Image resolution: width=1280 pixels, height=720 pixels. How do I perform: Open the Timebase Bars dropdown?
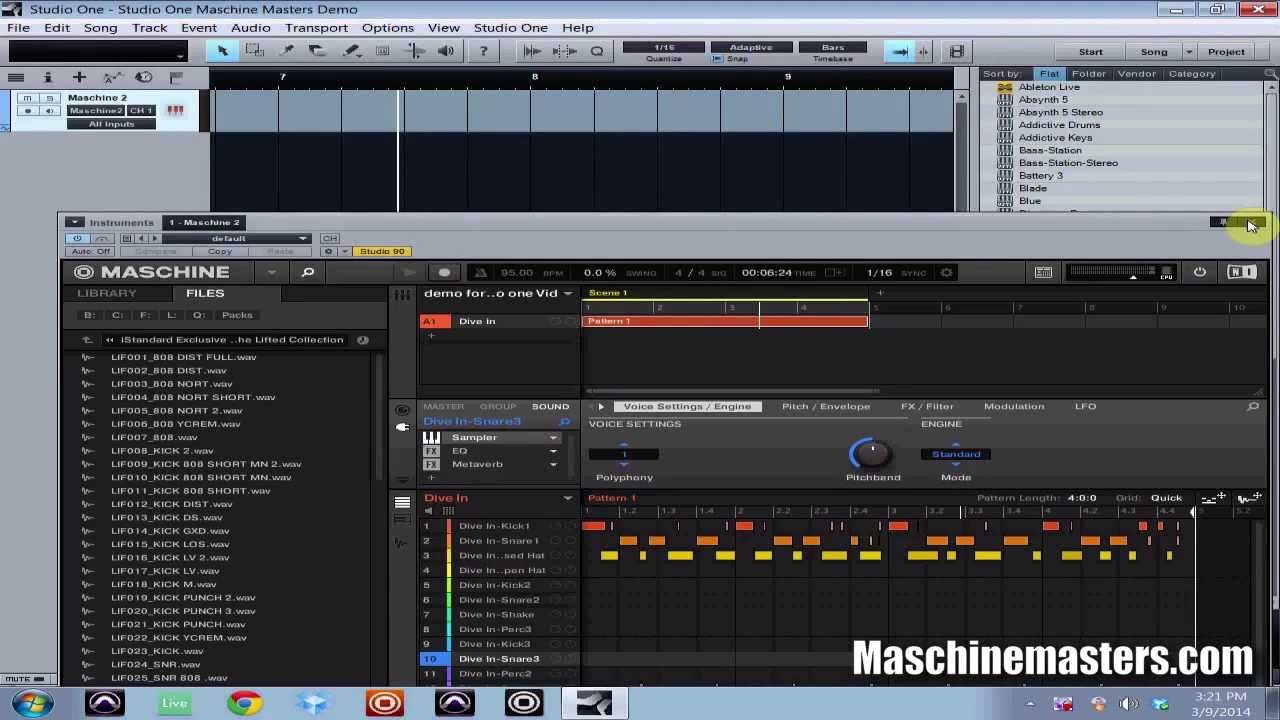(x=833, y=47)
